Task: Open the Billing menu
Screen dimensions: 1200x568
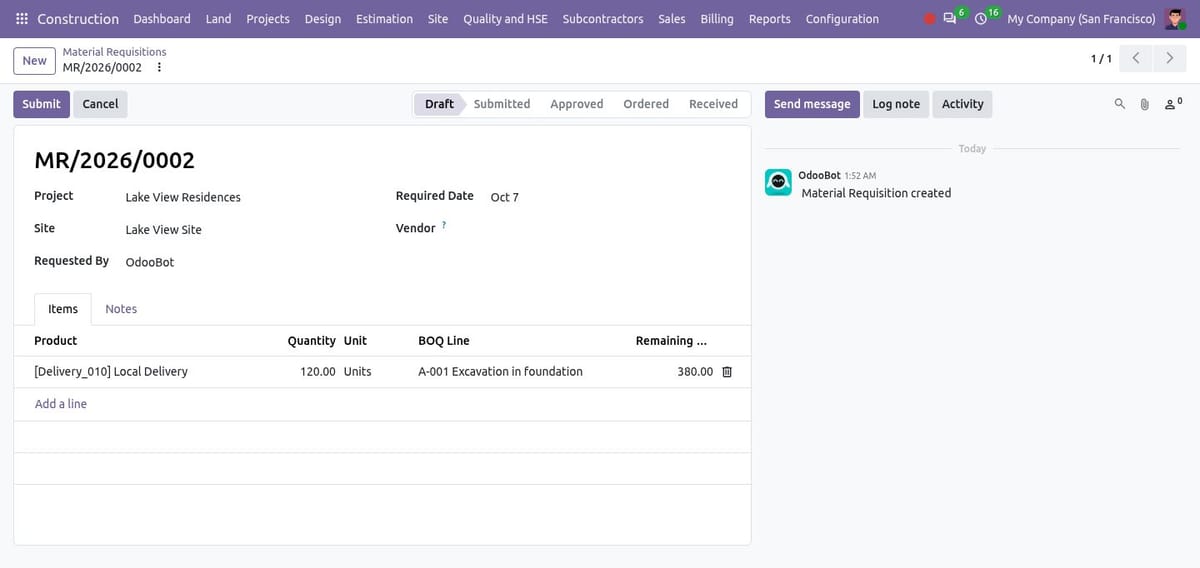Action: pyautogui.click(x=717, y=19)
